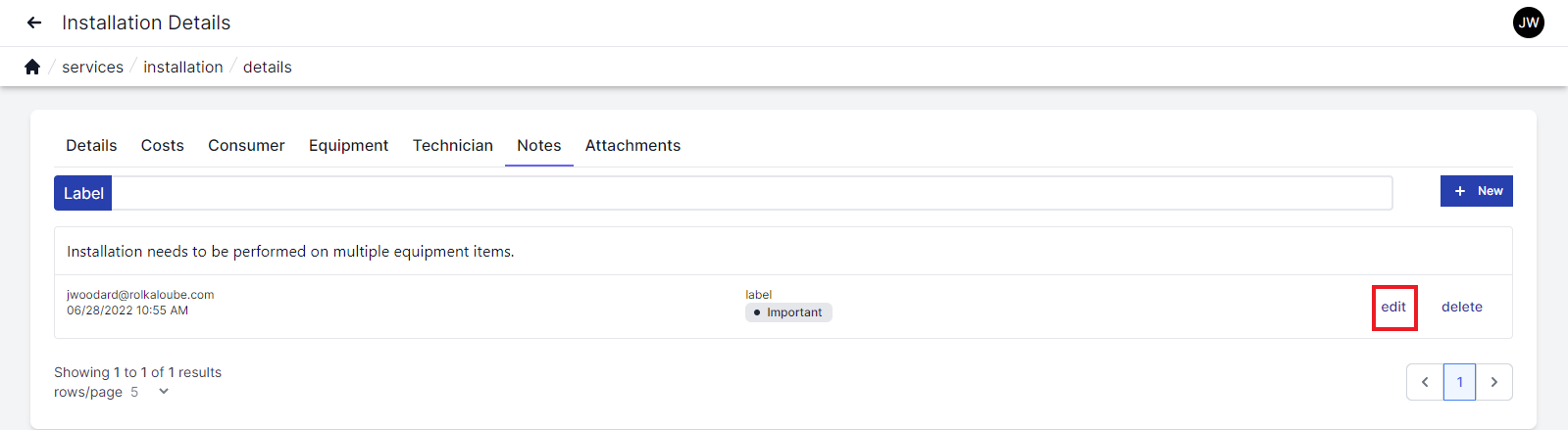
Task: Select the Consumer tab
Action: click(x=246, y=145)
